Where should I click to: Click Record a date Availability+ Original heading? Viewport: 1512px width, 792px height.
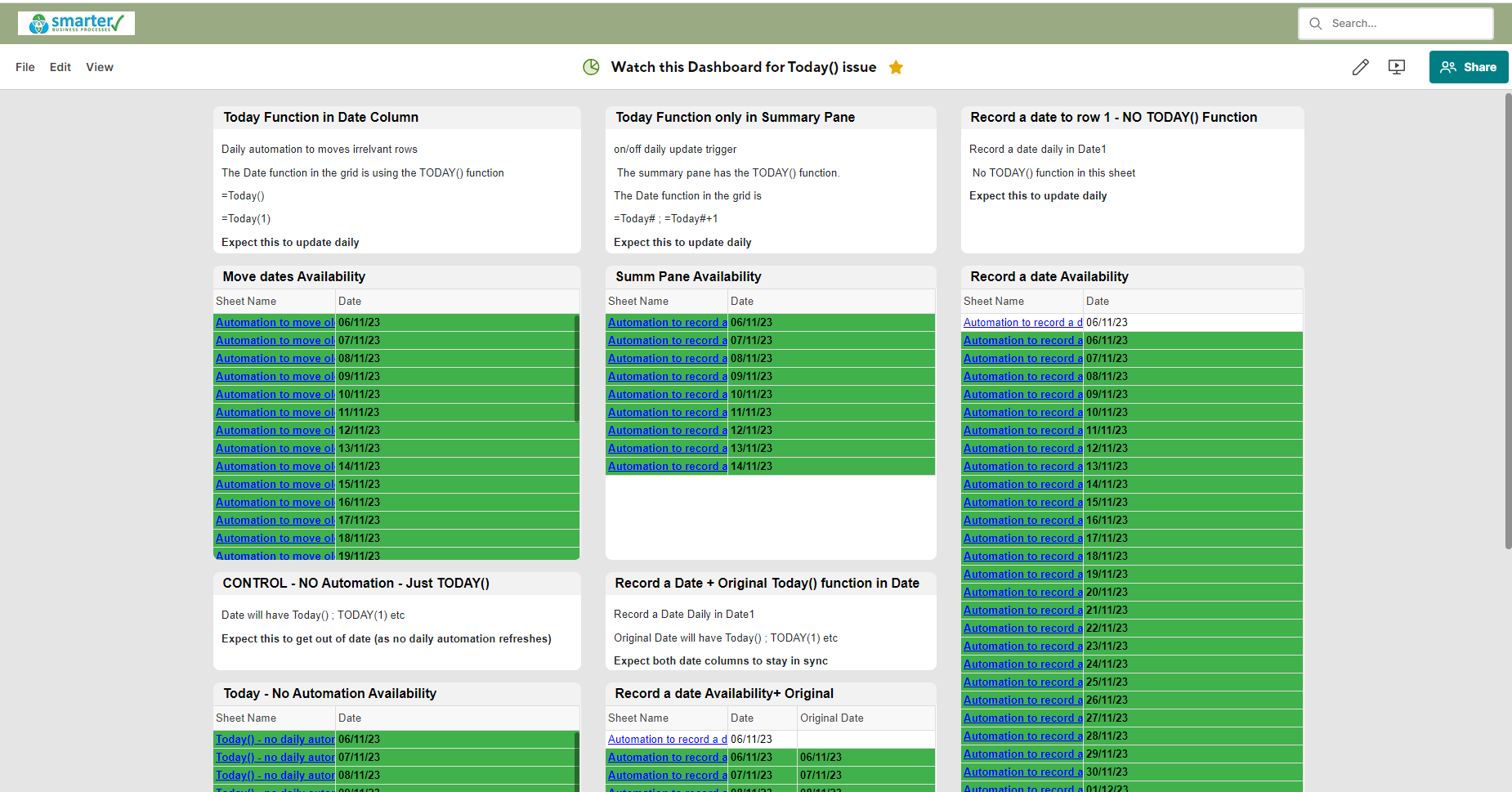(x=724, y=694)
